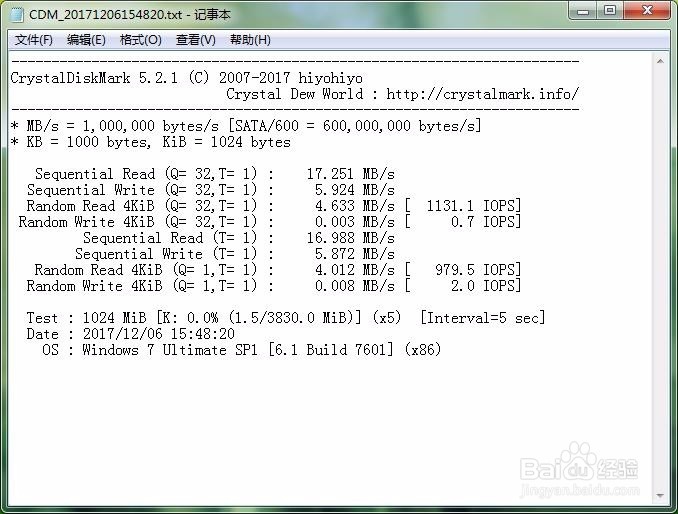Maximize the Notepad window
This screenshot has height=514, width=678.
610,10
